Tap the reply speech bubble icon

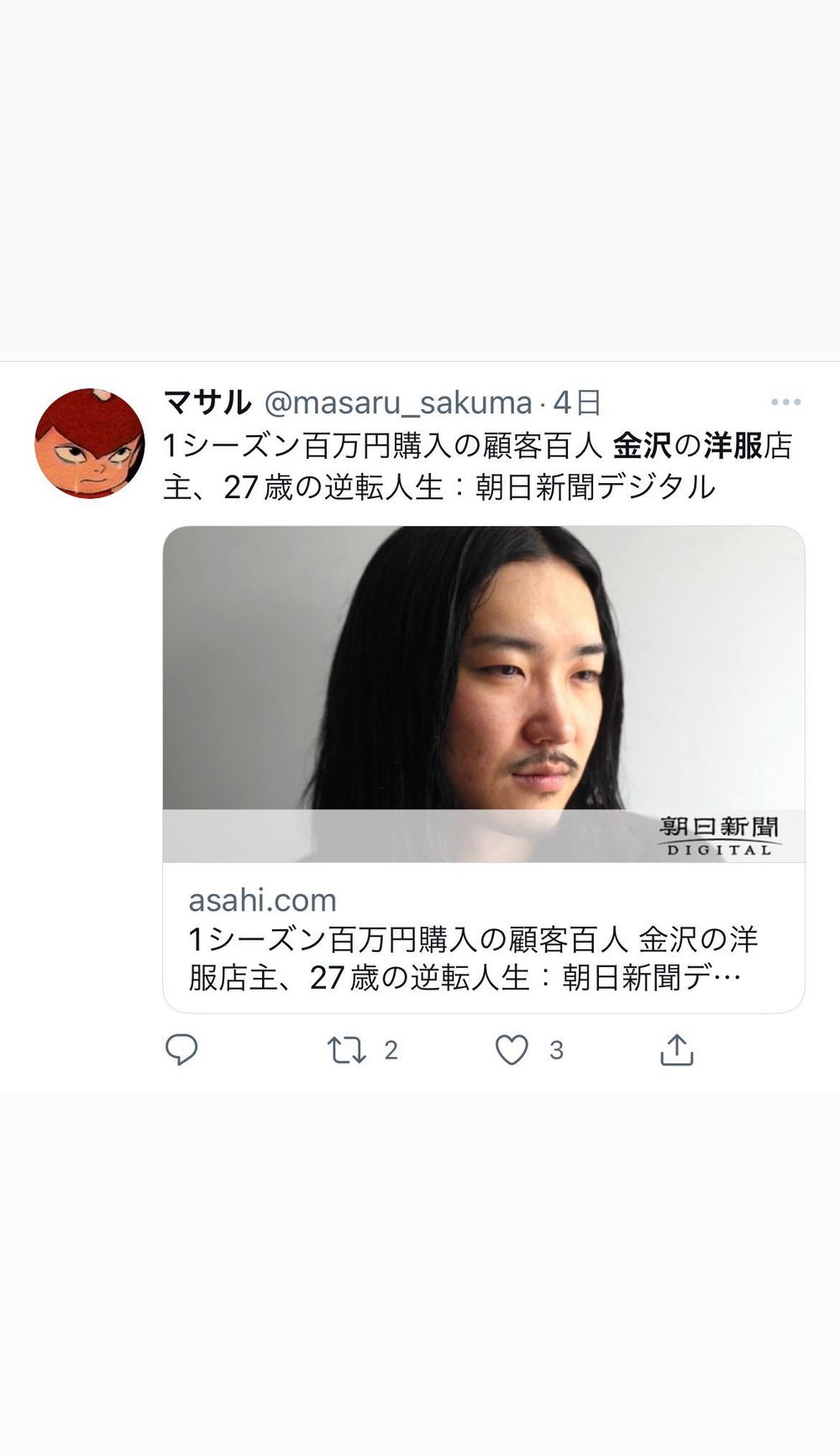181,1050
